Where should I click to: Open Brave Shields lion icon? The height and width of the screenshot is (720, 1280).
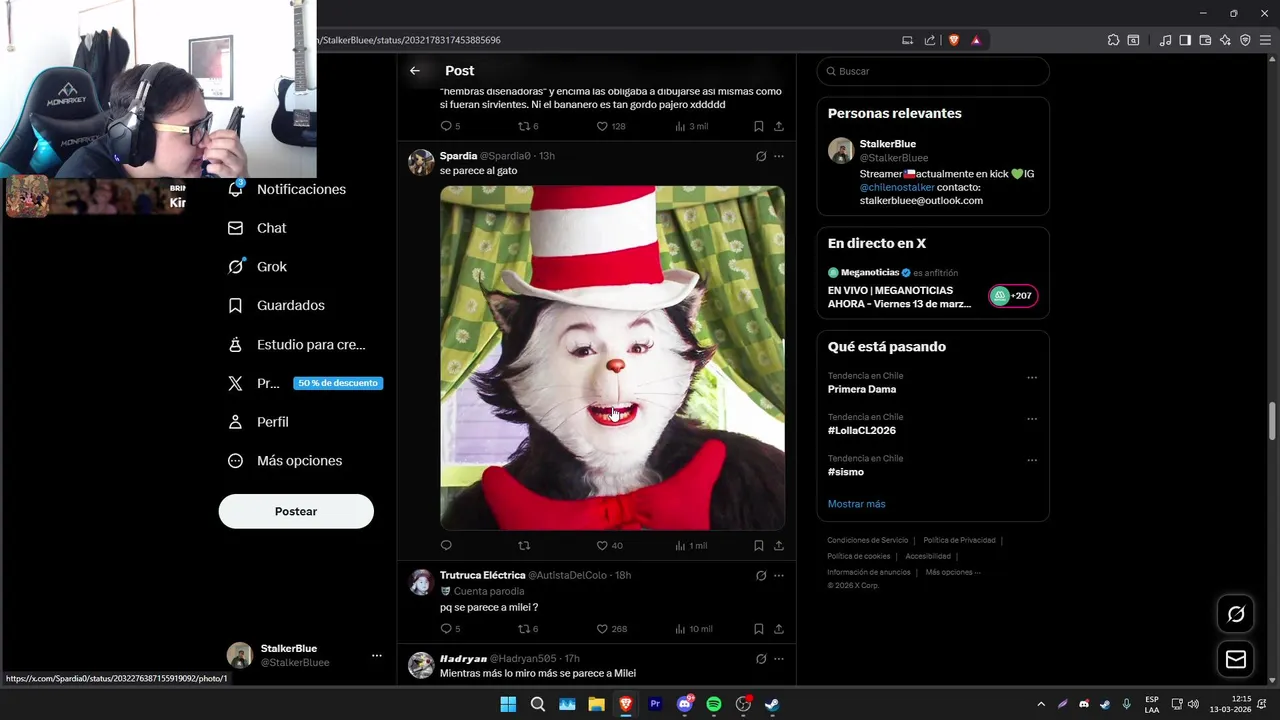click(954, 40)
